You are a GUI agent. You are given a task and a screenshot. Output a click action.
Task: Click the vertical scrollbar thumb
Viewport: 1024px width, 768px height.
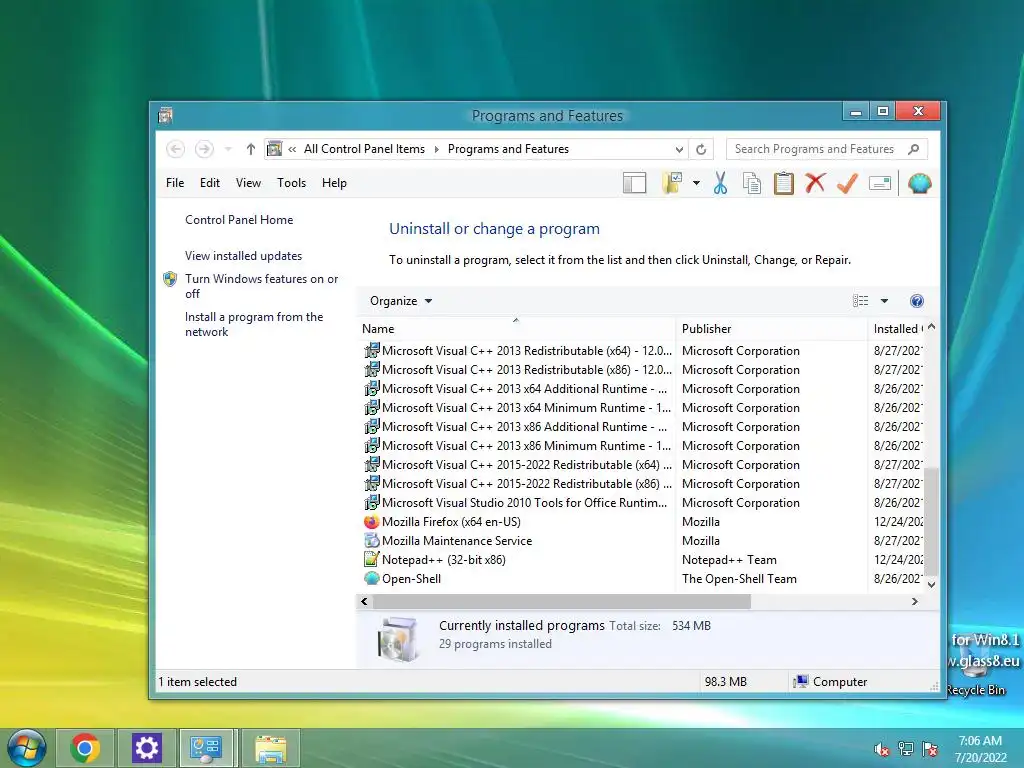click(932, 520)
